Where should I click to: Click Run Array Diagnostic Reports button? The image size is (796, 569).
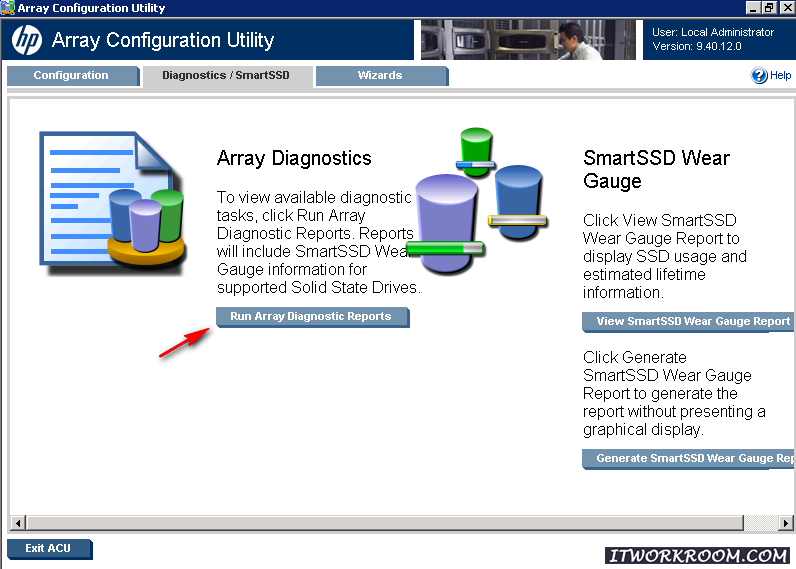(312, 317)
